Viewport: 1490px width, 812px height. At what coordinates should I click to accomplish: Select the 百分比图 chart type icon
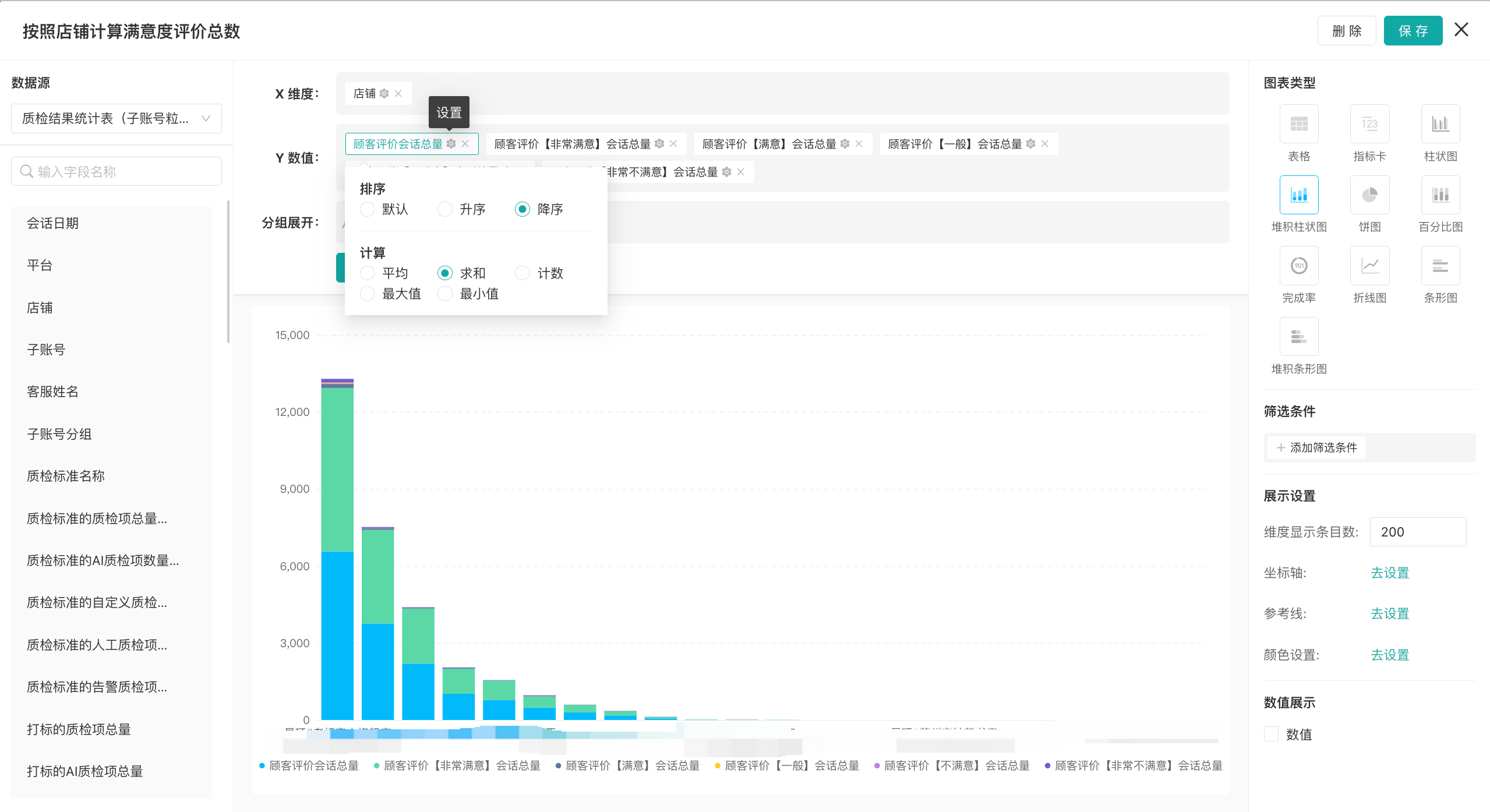coord(1440,195)
